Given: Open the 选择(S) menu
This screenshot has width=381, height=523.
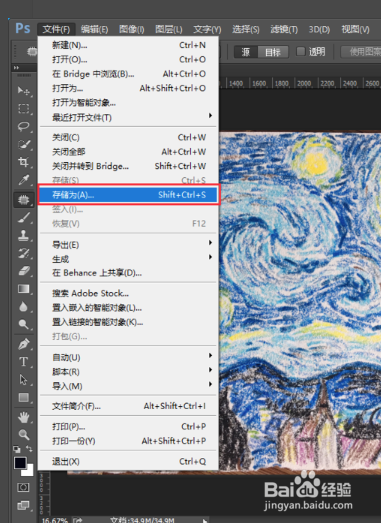Looking at the screenshot, I should tap(246, 29).
